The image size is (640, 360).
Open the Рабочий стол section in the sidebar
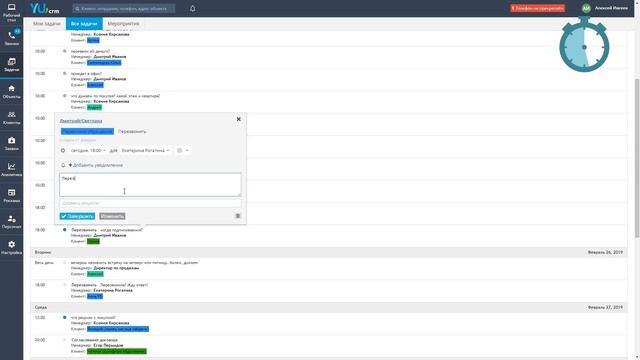point(11,12)
